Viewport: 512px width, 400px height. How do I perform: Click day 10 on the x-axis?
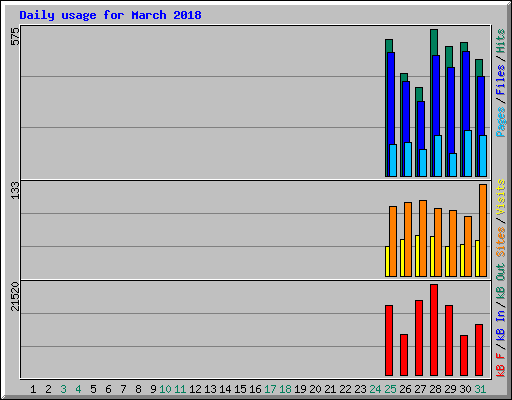pos(165,389)
